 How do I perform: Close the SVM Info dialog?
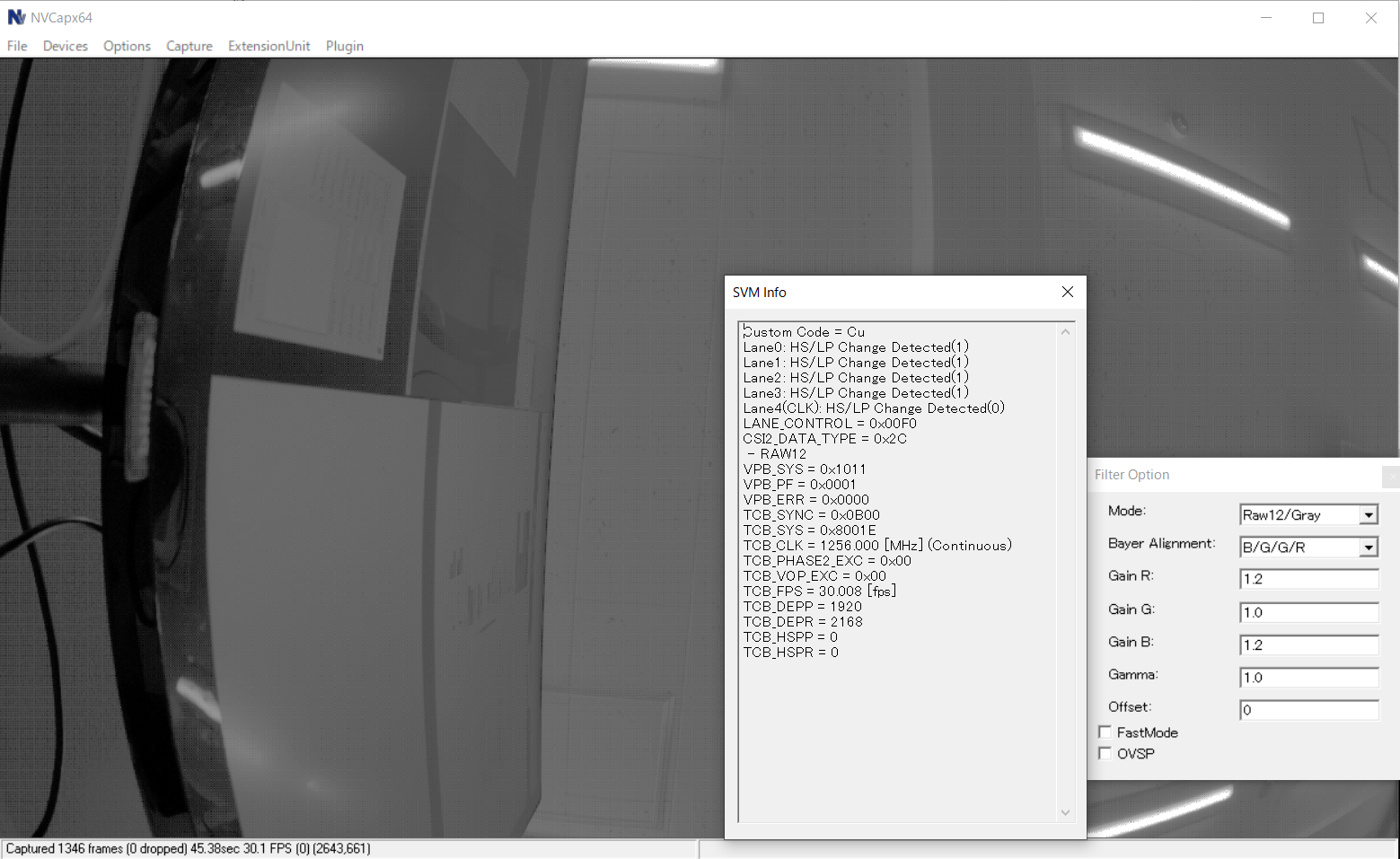pyautogui.click(x=1067, y=292)
